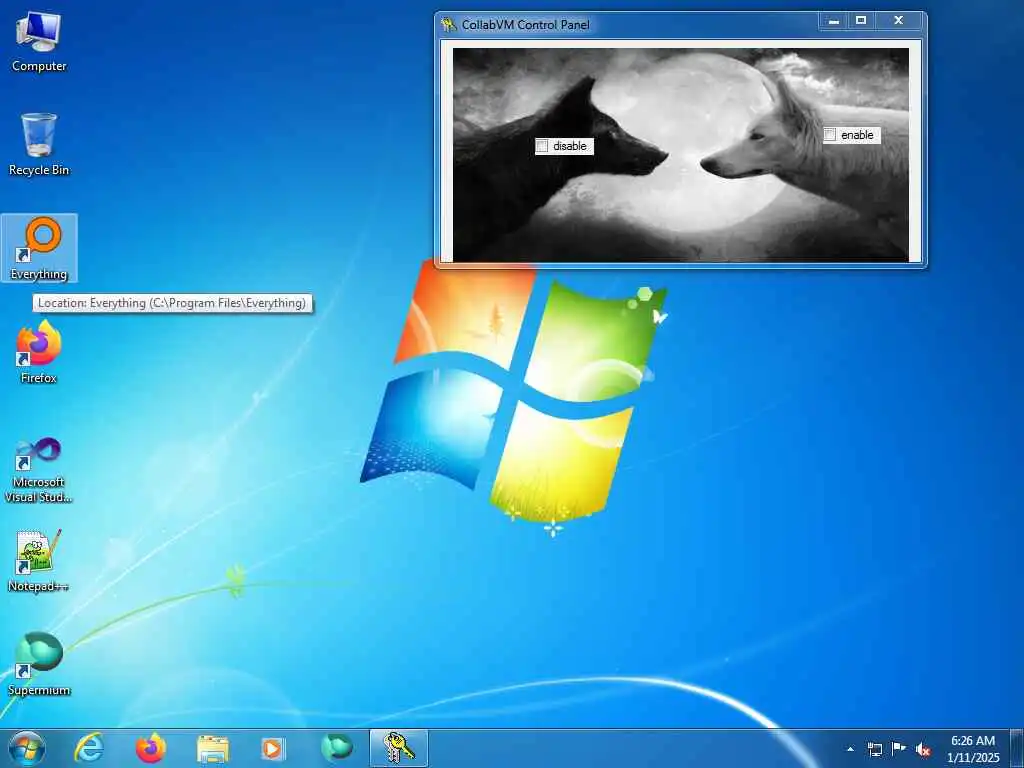This screenshot has height=768, width=1024.
Task: Select the Everything search shortcut on desktop
Action: (x=39, y=248)
